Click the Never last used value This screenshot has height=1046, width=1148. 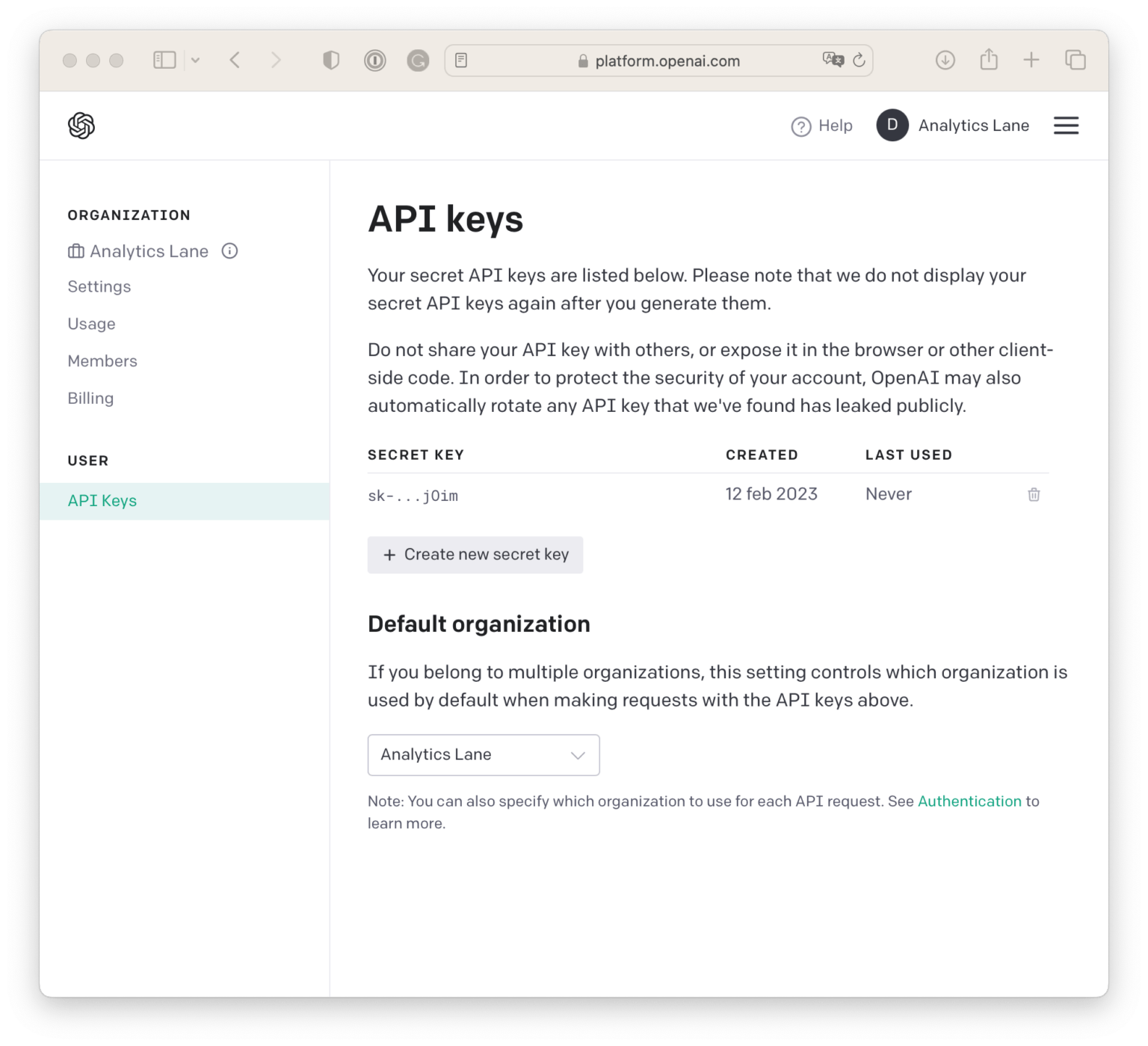889,494
